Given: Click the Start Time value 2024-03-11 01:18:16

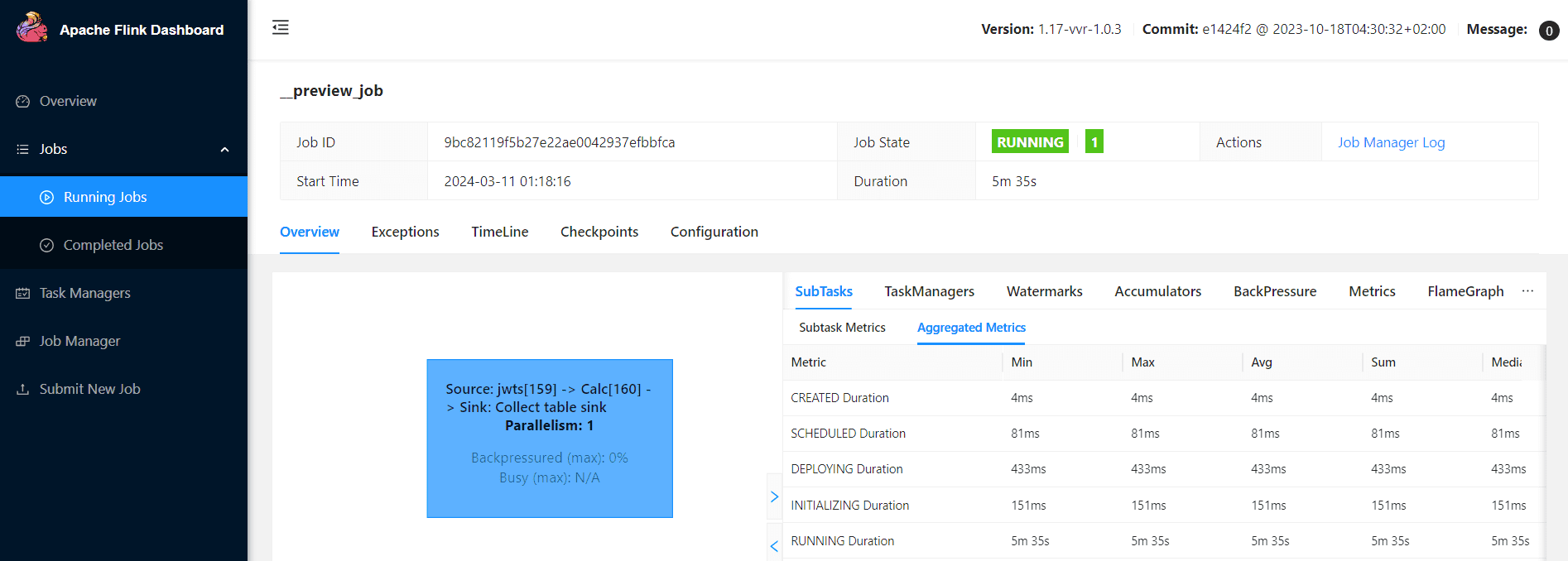Looking at the screenshot, I should [x=507, y=181].
